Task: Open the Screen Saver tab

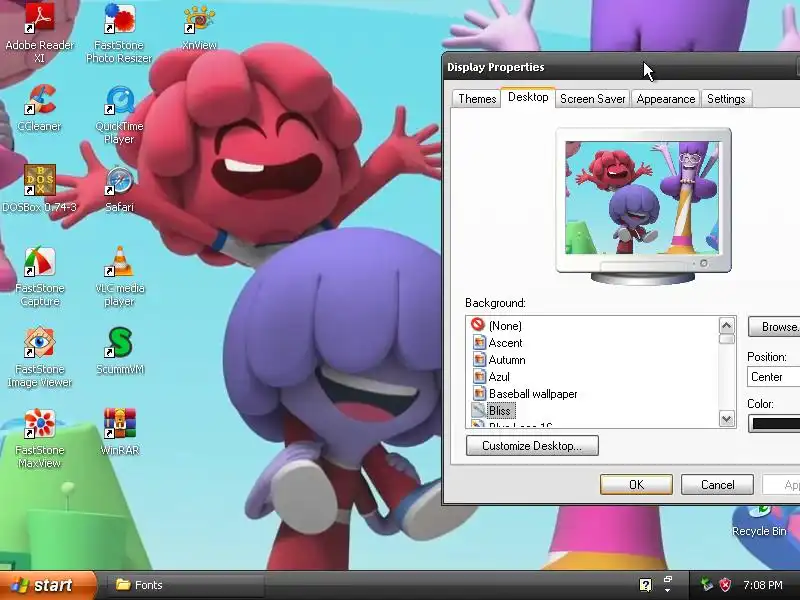Action: [592, 99]
